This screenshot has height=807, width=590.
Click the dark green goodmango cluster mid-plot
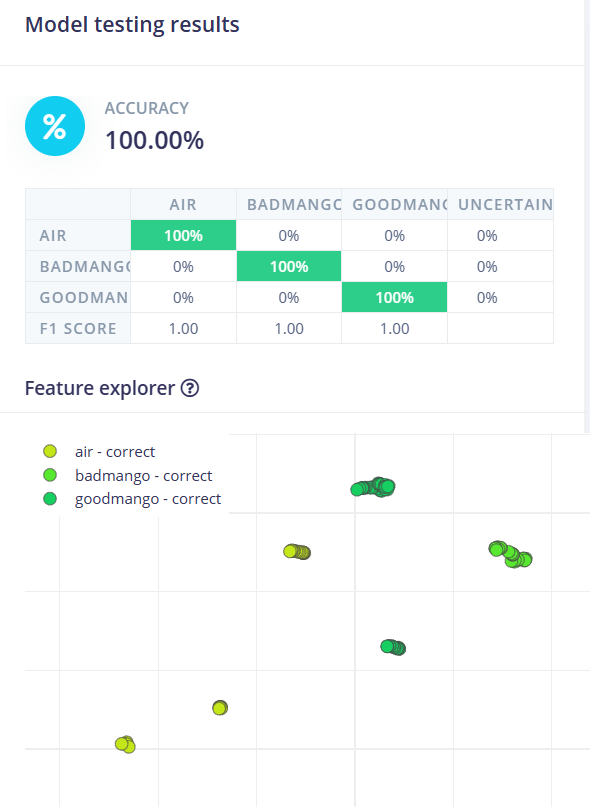(393, 647)
